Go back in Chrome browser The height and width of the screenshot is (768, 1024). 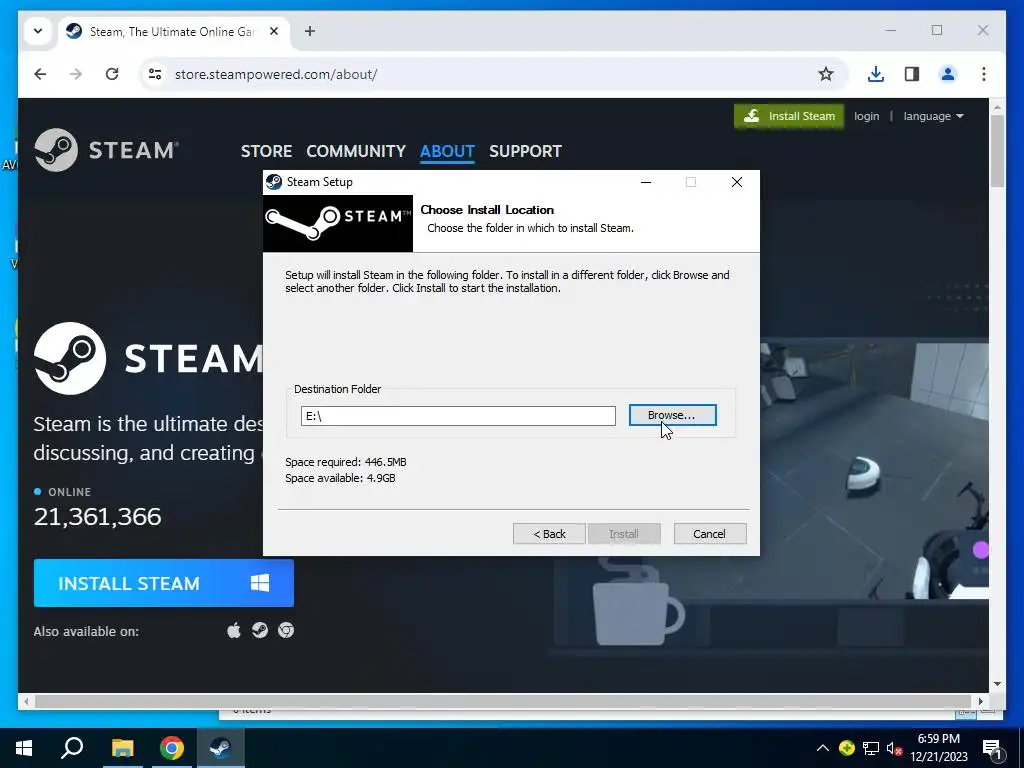[x=40, y=74]
